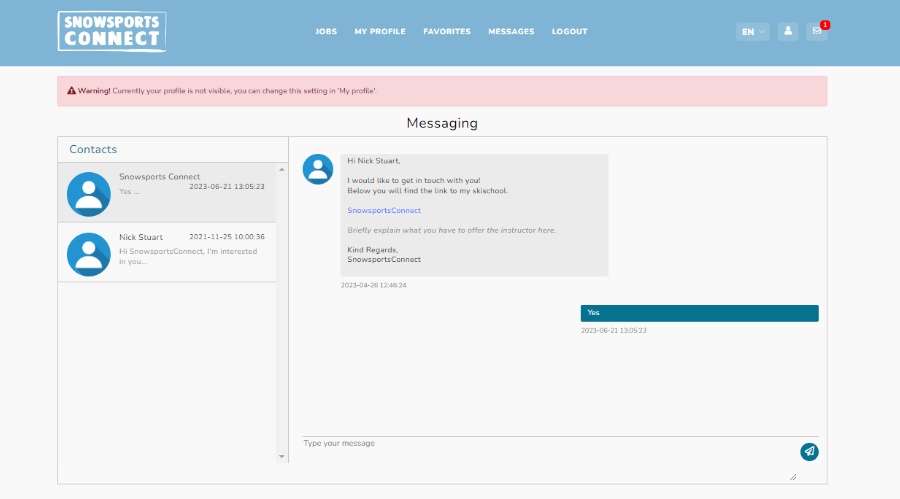Open the Favorites page
This screenshot has width=900, height=499.
point(446,31)
